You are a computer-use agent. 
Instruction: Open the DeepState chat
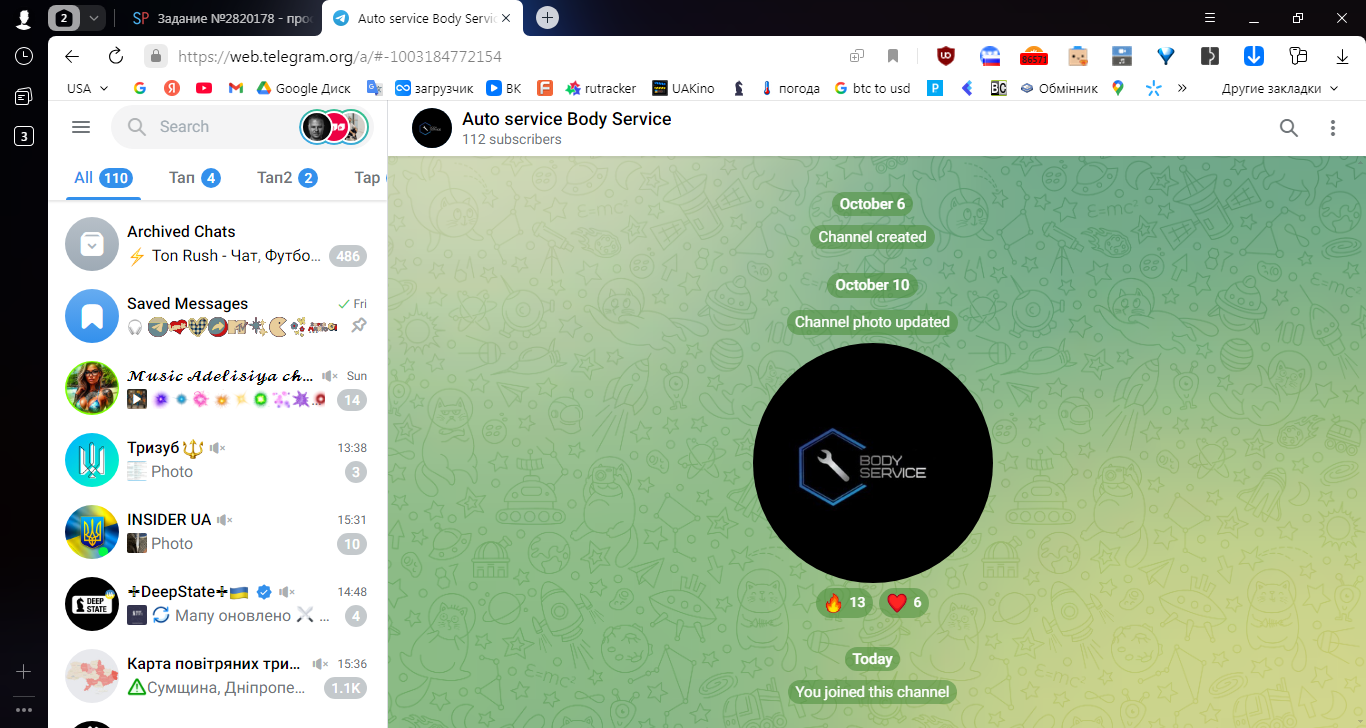(217, 604)
